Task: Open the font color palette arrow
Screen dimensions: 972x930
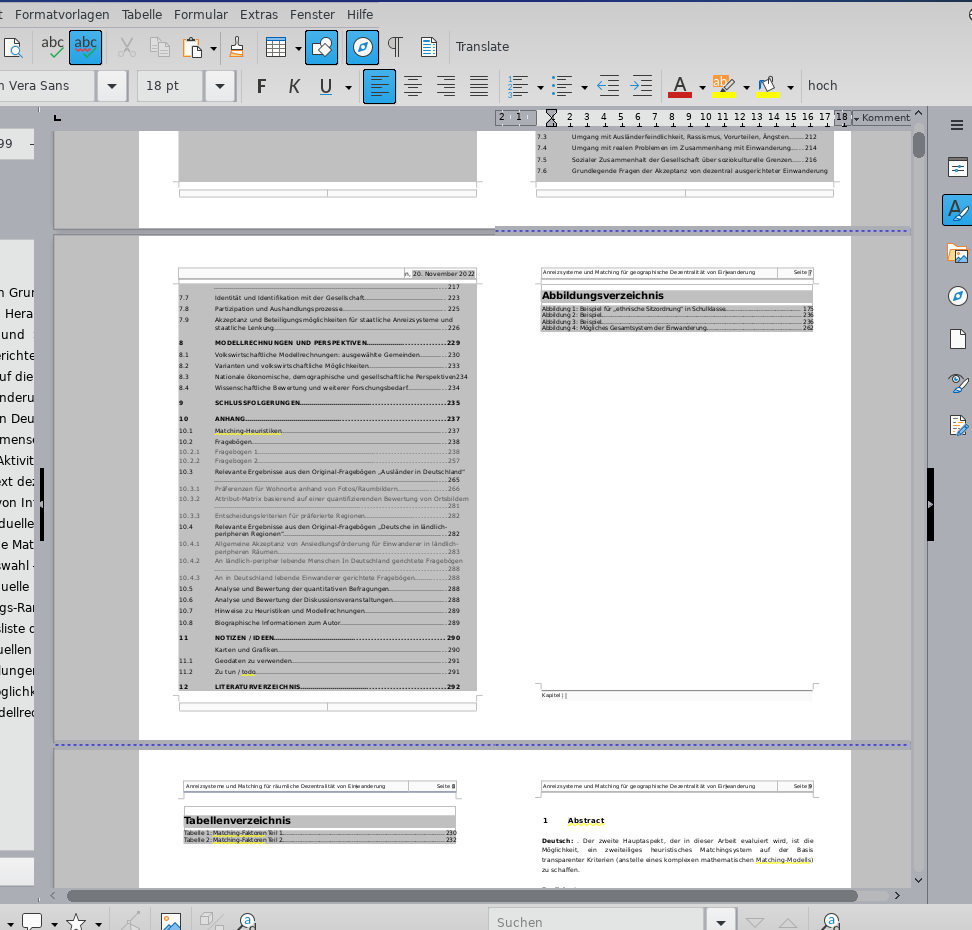Action: click(702, 87)
